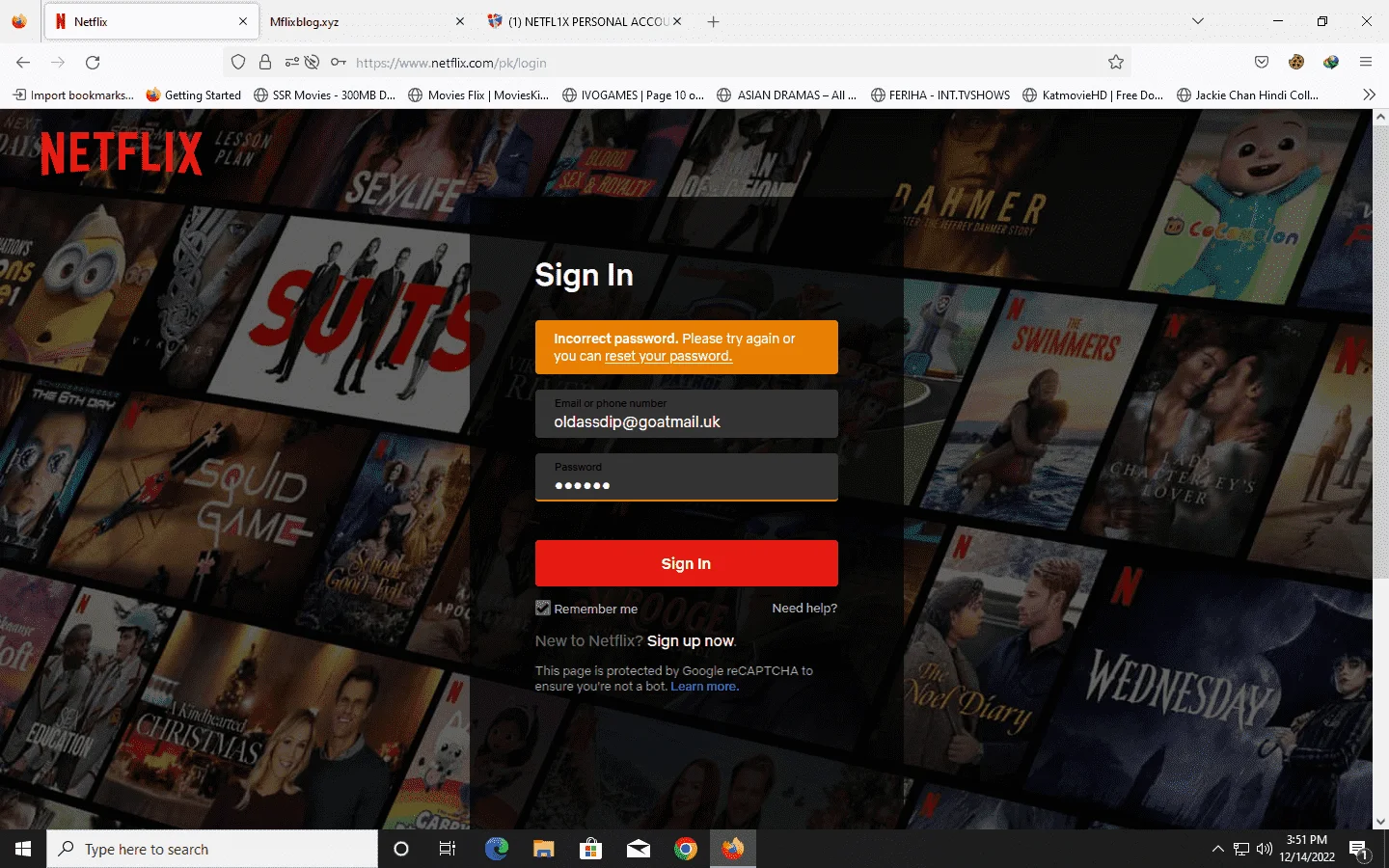1389x868 pixels.
Task: Focus the Password field
Action: 687,477
